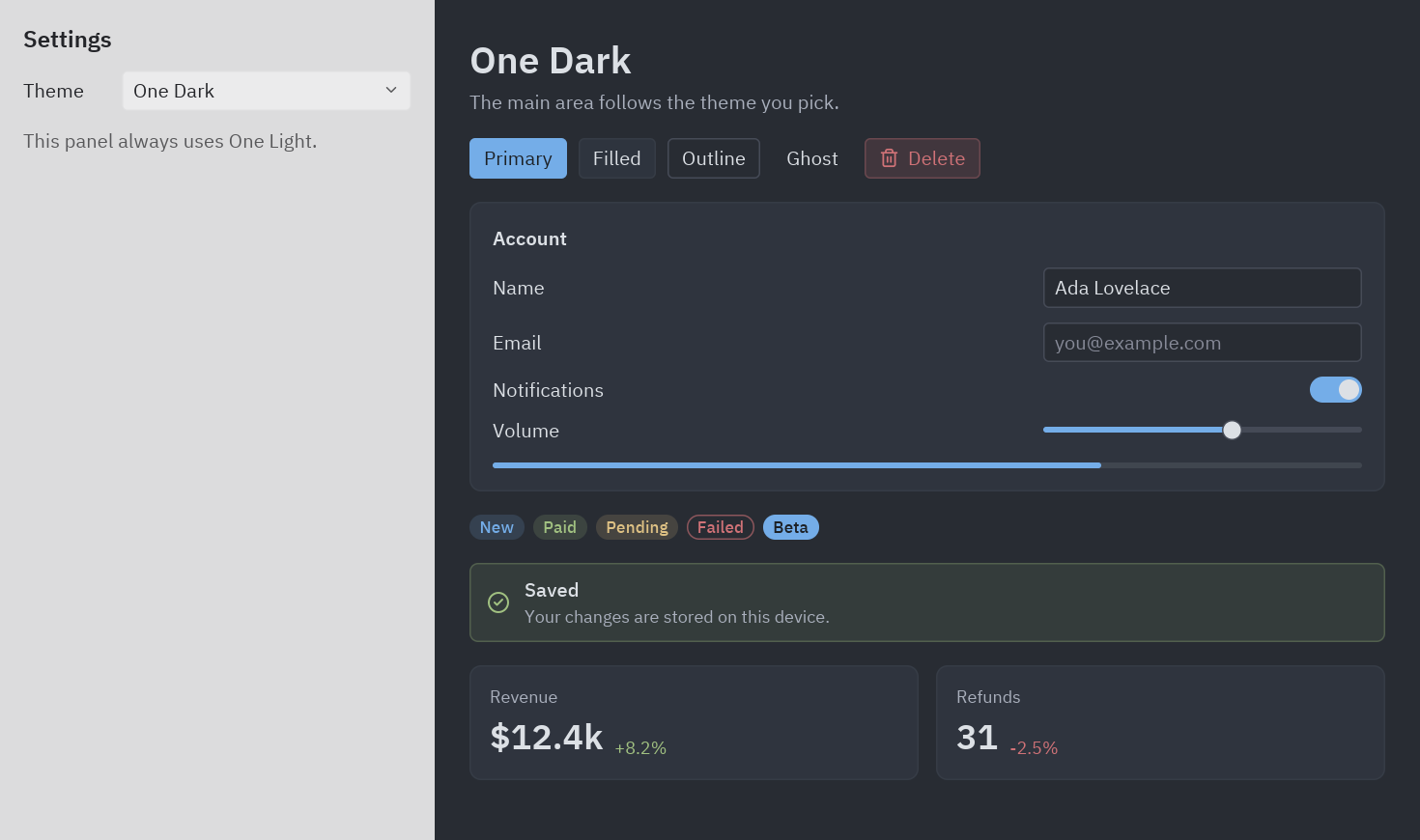
Task: Click the Volume slider handle
Action: 1232,430
